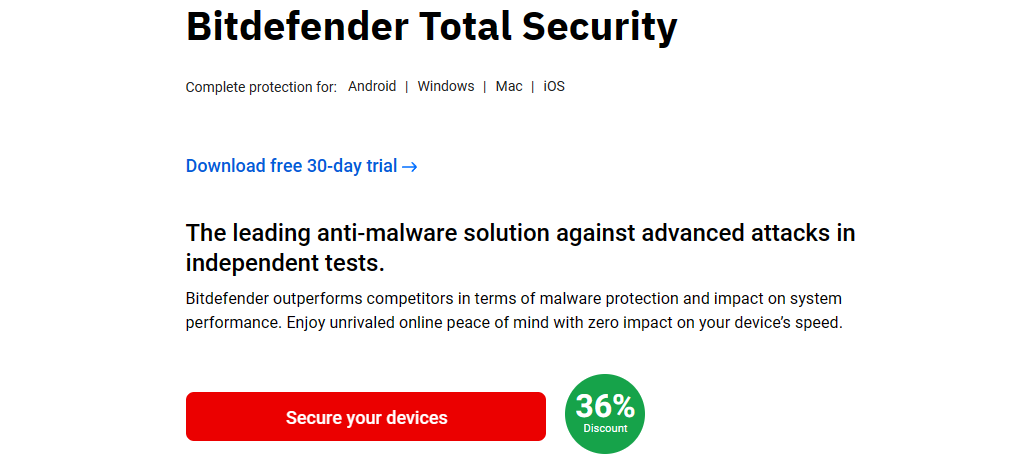Select the Windows platform link
This screenshot has height=456, width=1024.
(446, 87)
